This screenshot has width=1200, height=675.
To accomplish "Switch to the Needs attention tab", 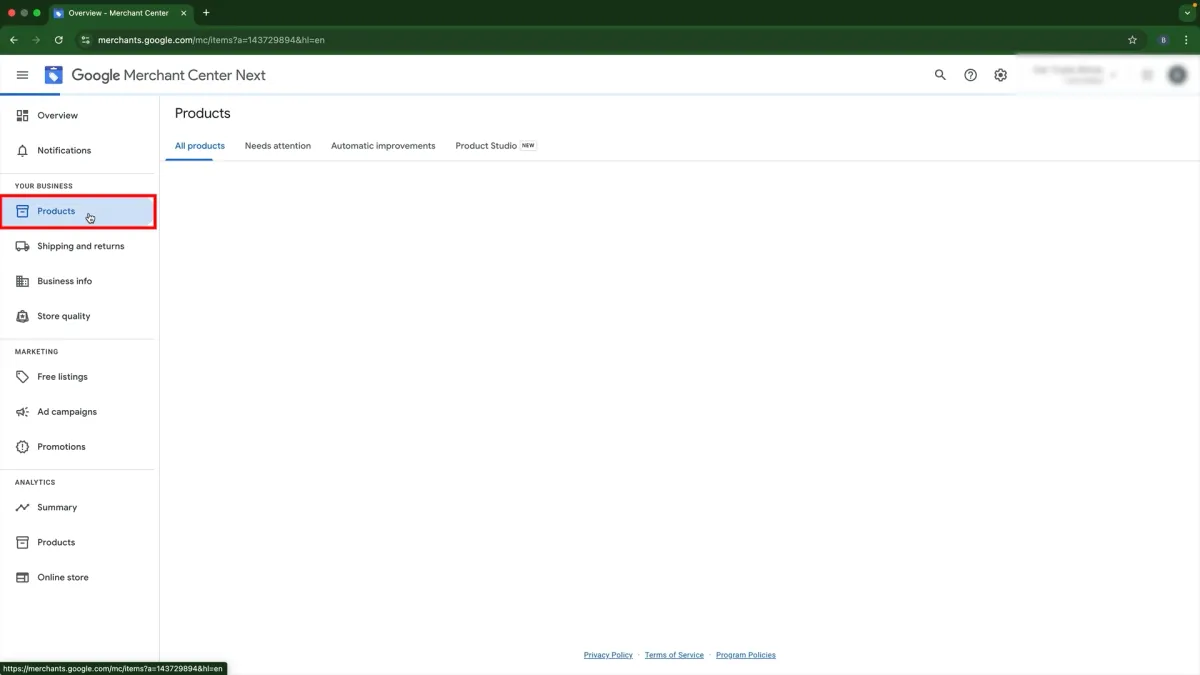I will 278,146.
